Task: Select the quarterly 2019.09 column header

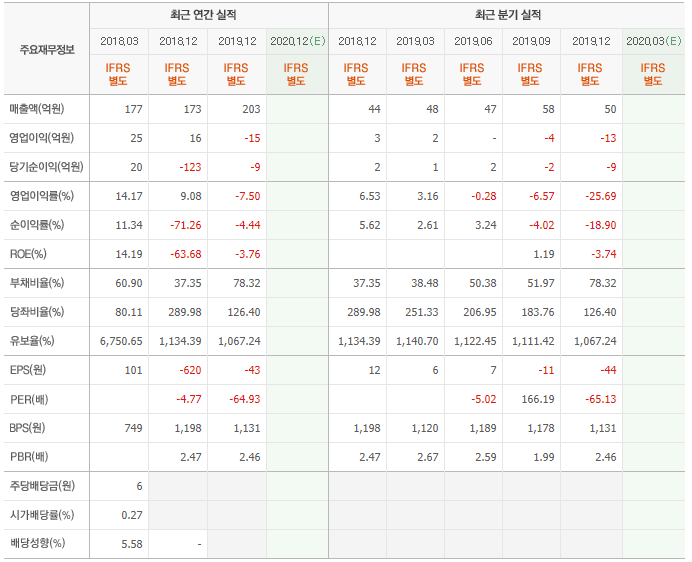Action: (x=531, y=41)
